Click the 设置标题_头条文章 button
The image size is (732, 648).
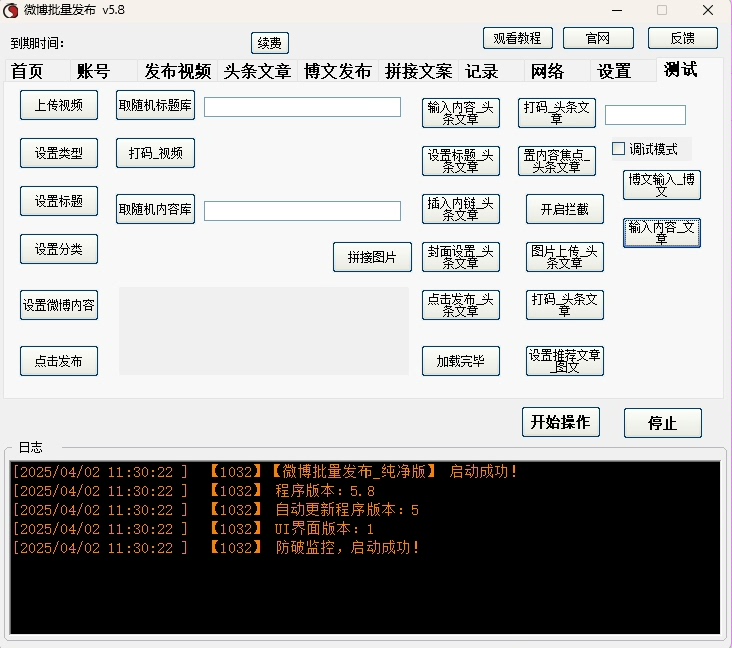(461, 161)
